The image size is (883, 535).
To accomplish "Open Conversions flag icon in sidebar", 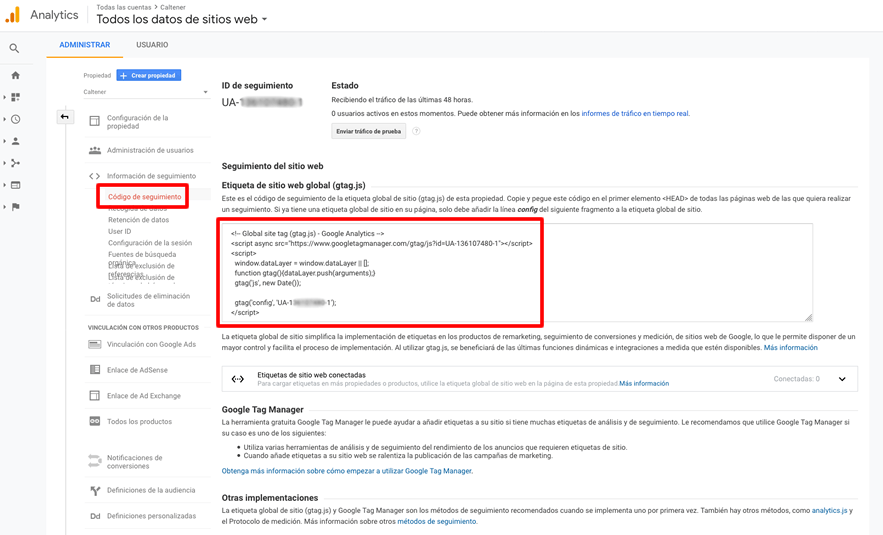I will coord(15,207).
